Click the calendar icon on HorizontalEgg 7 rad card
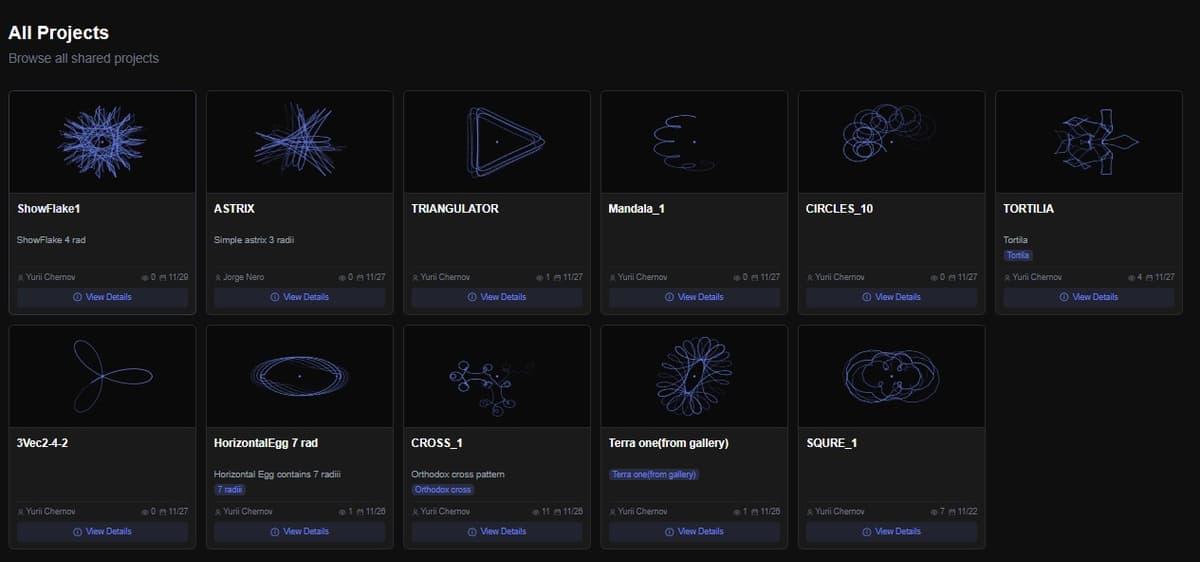Image resolution: width=1200 pixels, height=562 pixels. [x=361, y=511]
